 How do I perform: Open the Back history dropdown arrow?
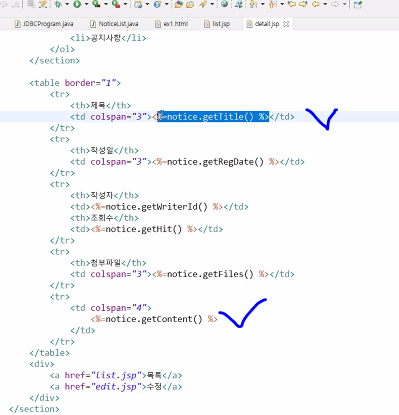(x=325, y=4)
